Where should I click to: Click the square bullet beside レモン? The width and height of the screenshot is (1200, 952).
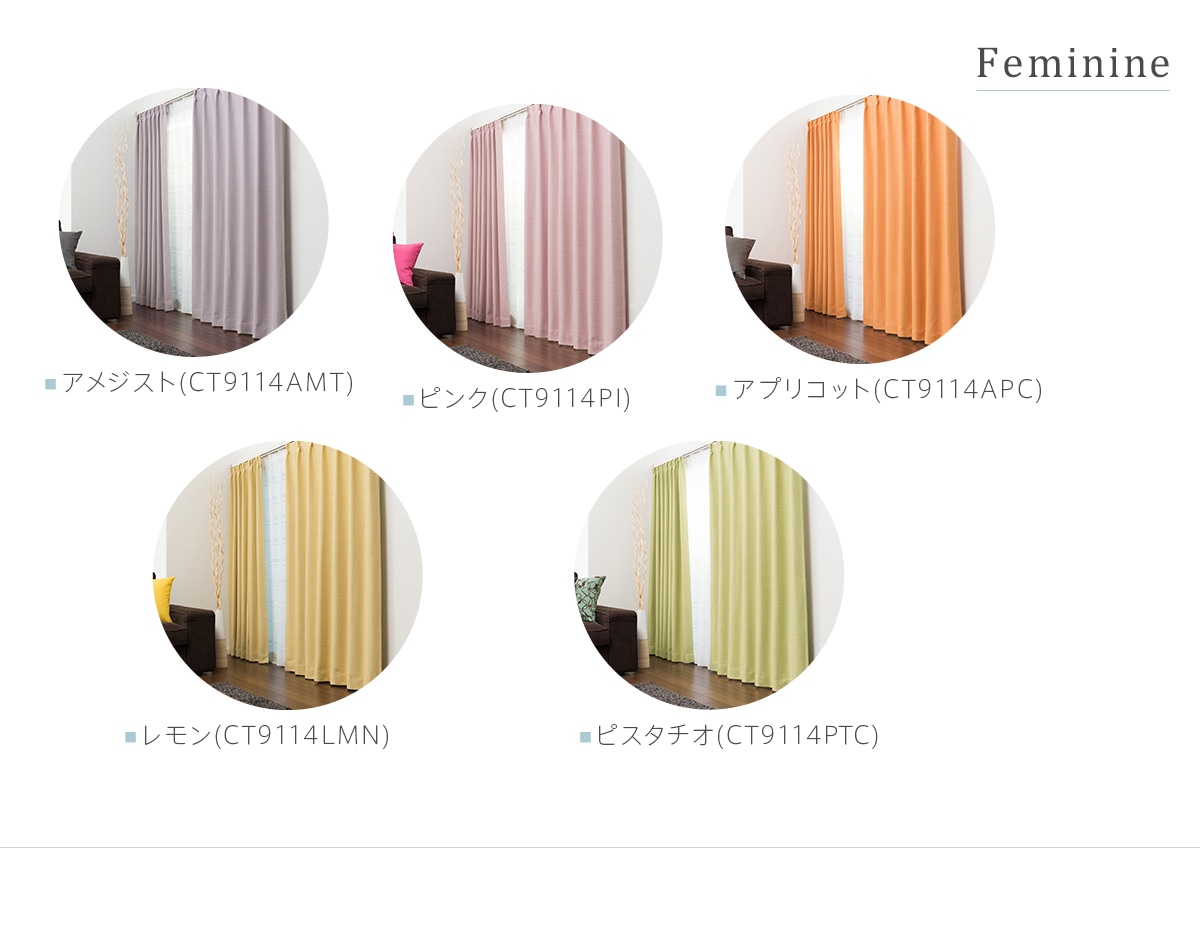point(130,737)
